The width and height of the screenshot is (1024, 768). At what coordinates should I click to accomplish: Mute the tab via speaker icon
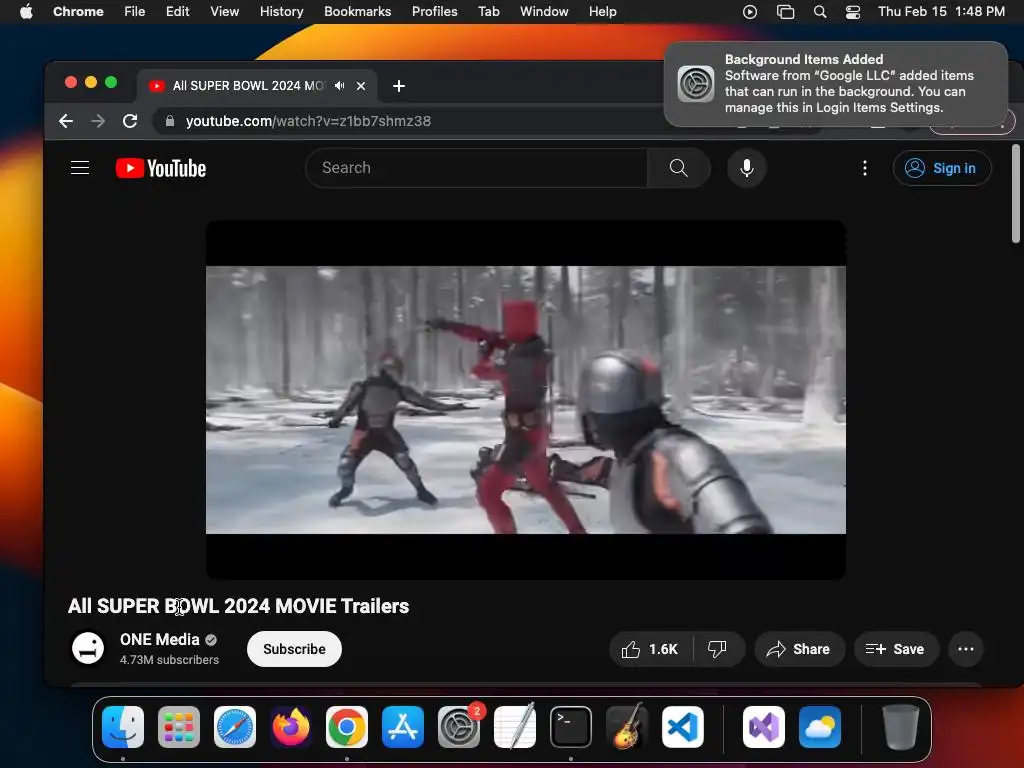point(340,86)
